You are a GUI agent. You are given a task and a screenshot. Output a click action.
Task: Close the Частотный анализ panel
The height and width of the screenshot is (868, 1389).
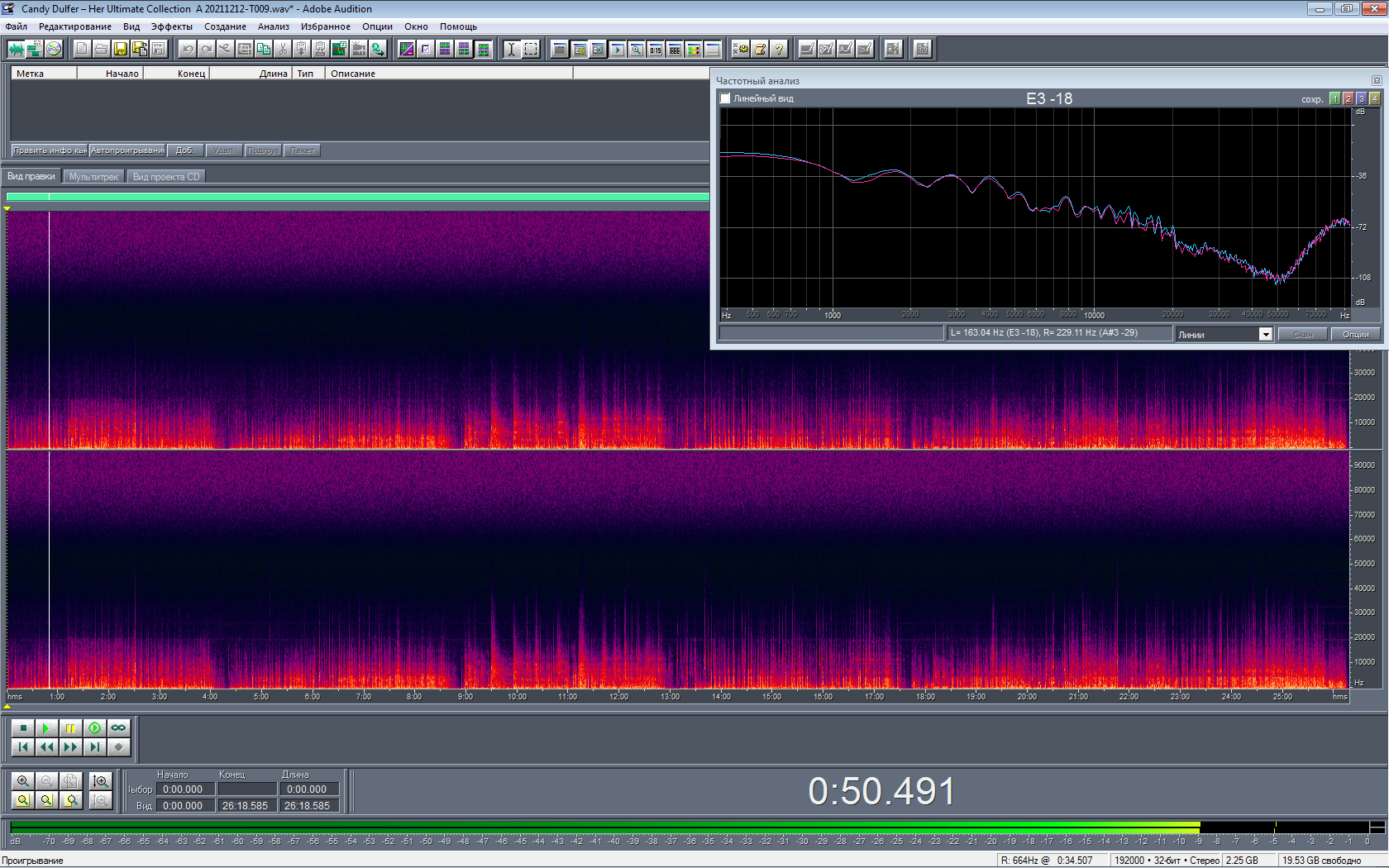(x=1377, y=81)
